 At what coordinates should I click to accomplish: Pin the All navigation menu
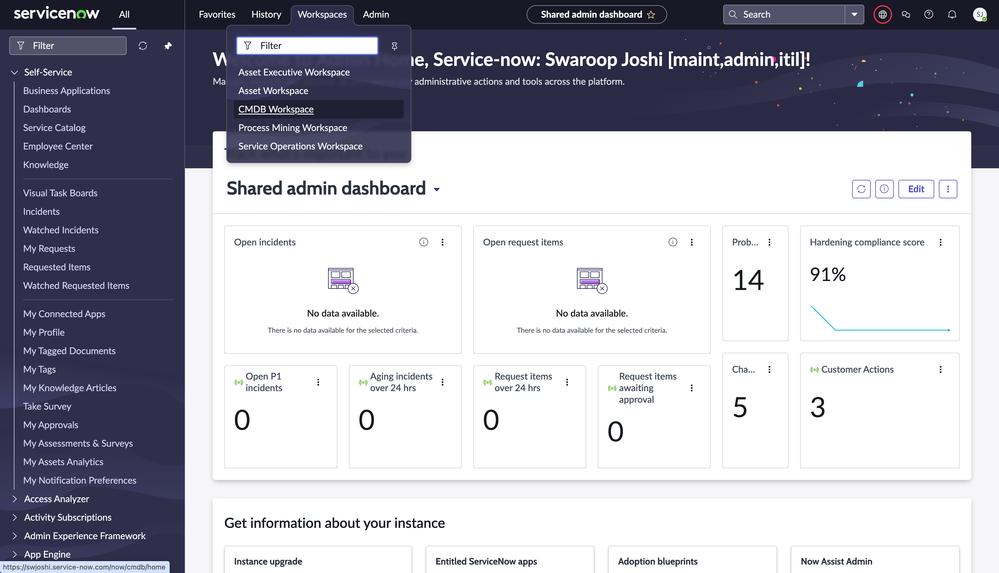[168, 46]
